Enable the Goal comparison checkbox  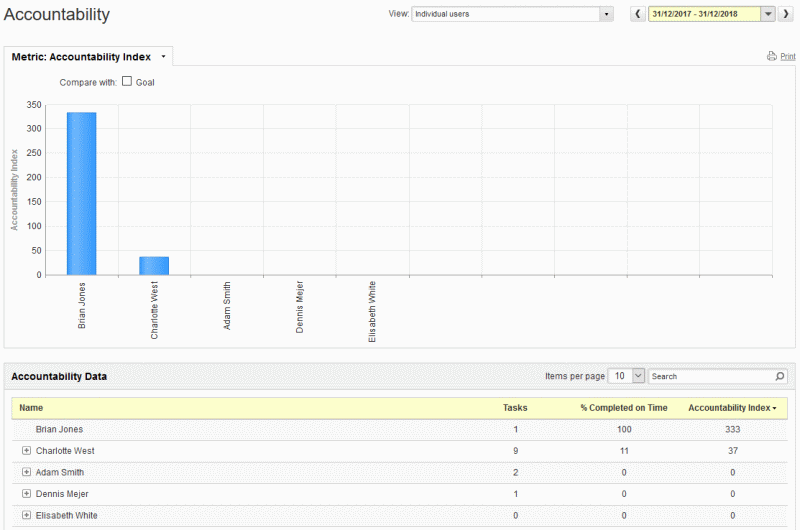(x=127, y=81)
